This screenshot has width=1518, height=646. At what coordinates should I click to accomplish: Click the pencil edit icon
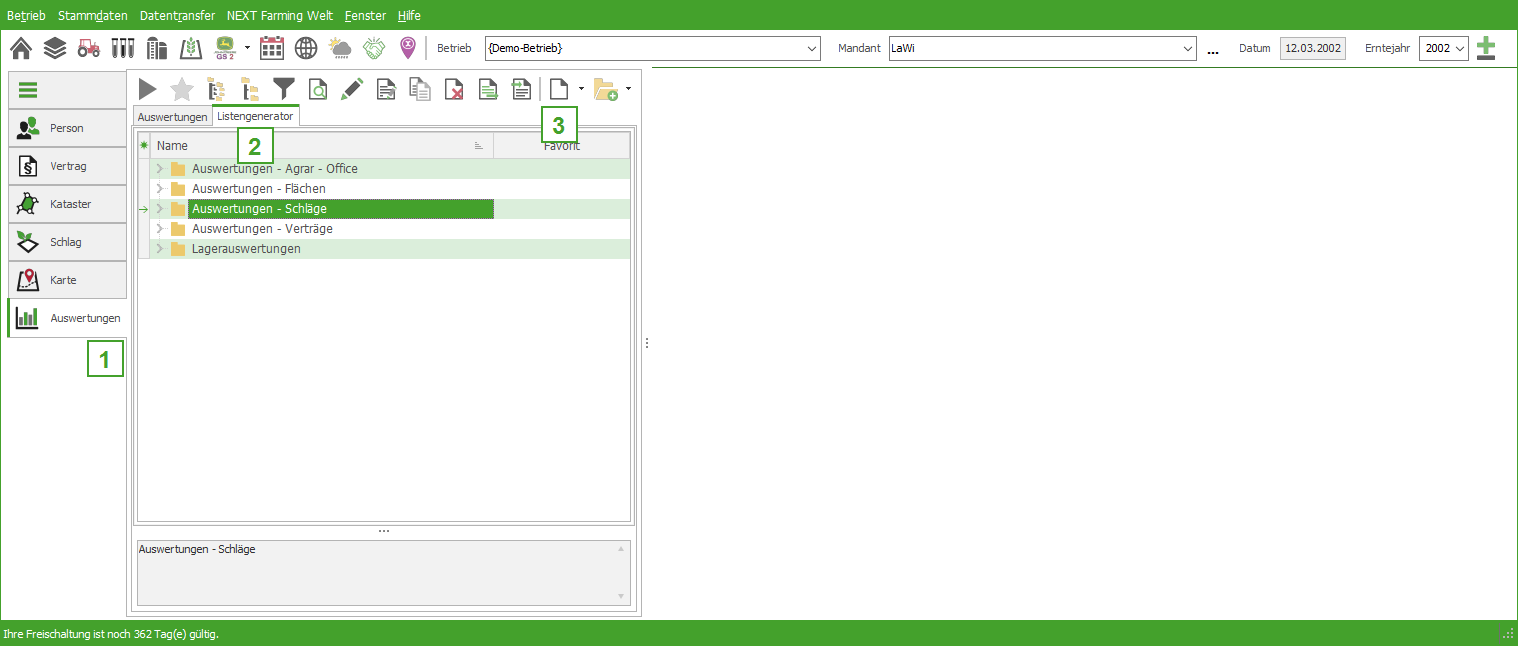[x=351, y=89]
